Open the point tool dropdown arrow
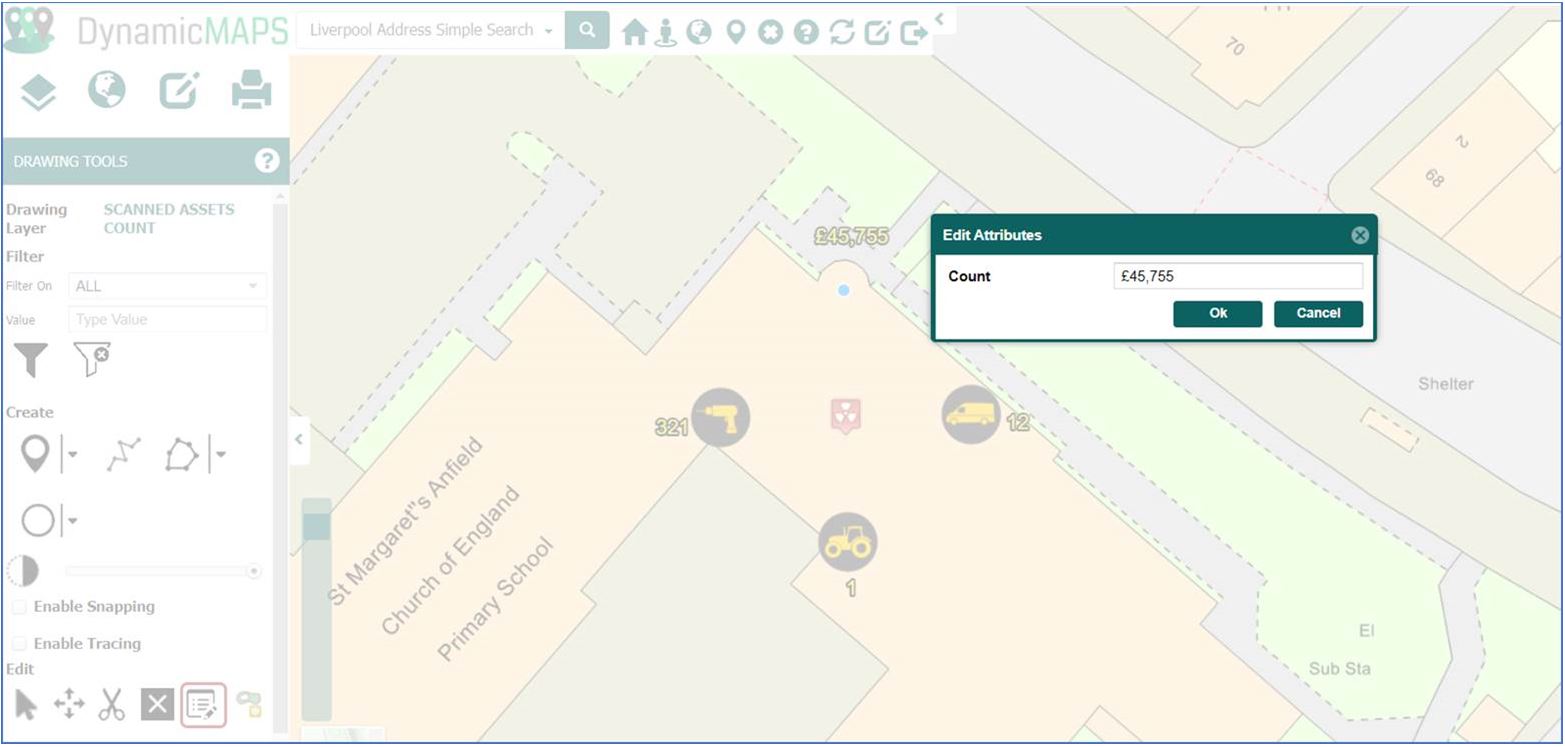The width and height of the screenshot is (1565, 747). pos(71,455)
